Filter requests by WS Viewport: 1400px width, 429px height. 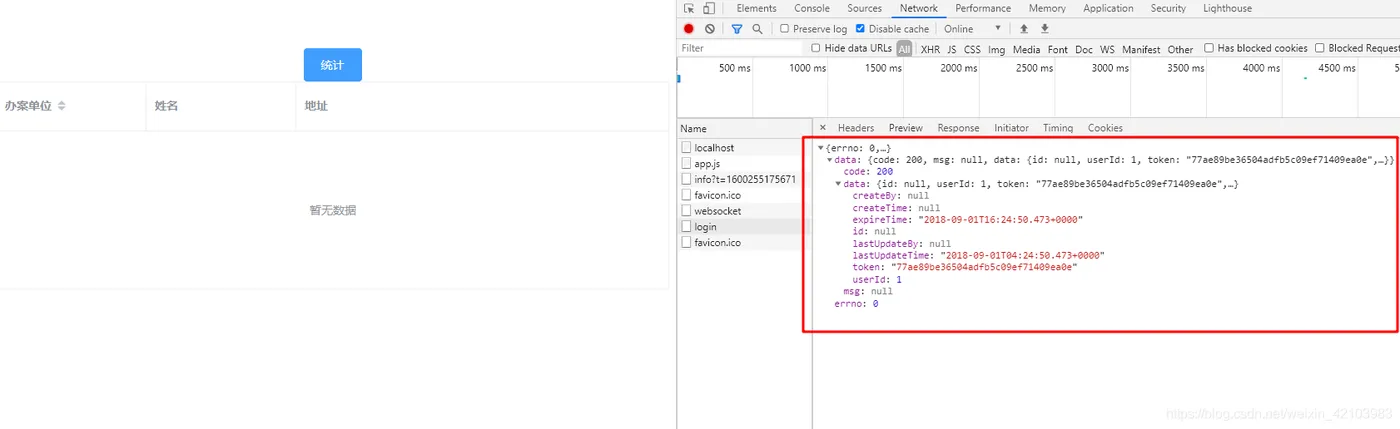1107,49
